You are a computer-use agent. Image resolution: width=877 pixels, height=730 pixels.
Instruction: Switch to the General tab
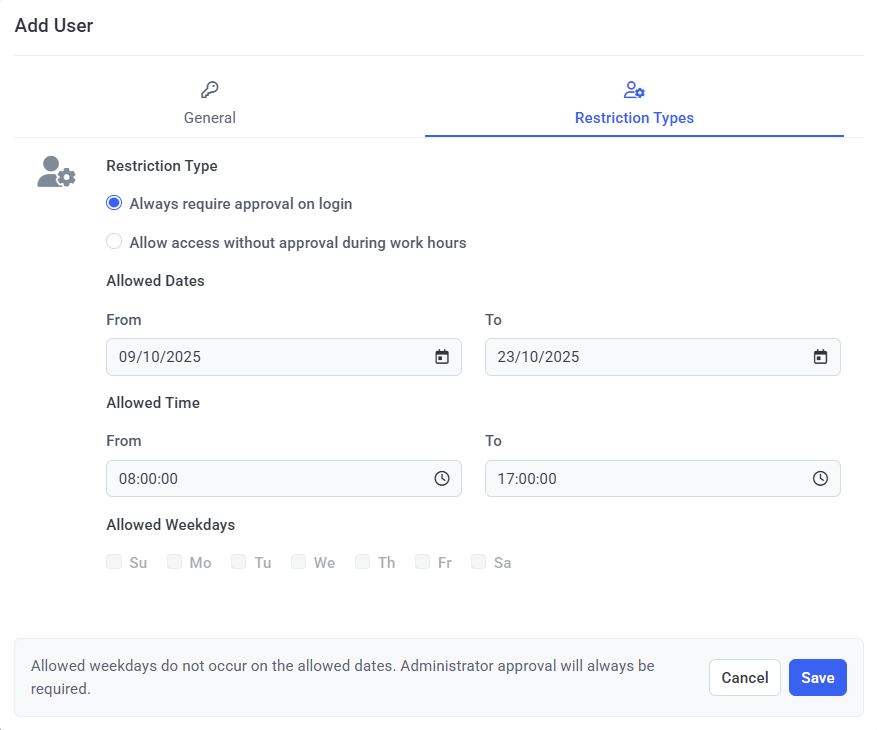click(209, 117)
